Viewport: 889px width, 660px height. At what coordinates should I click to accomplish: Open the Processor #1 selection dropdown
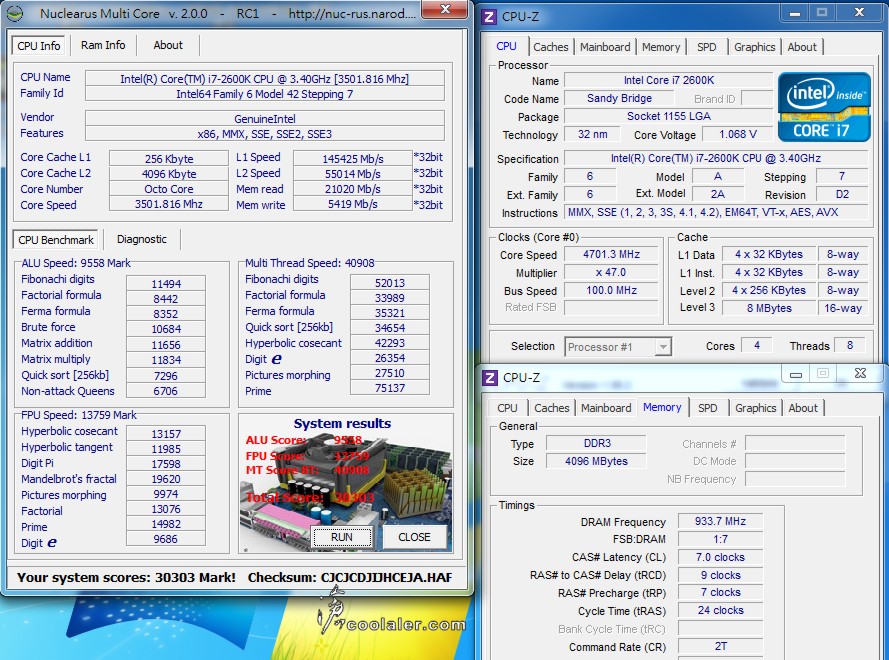coord(618,346)
